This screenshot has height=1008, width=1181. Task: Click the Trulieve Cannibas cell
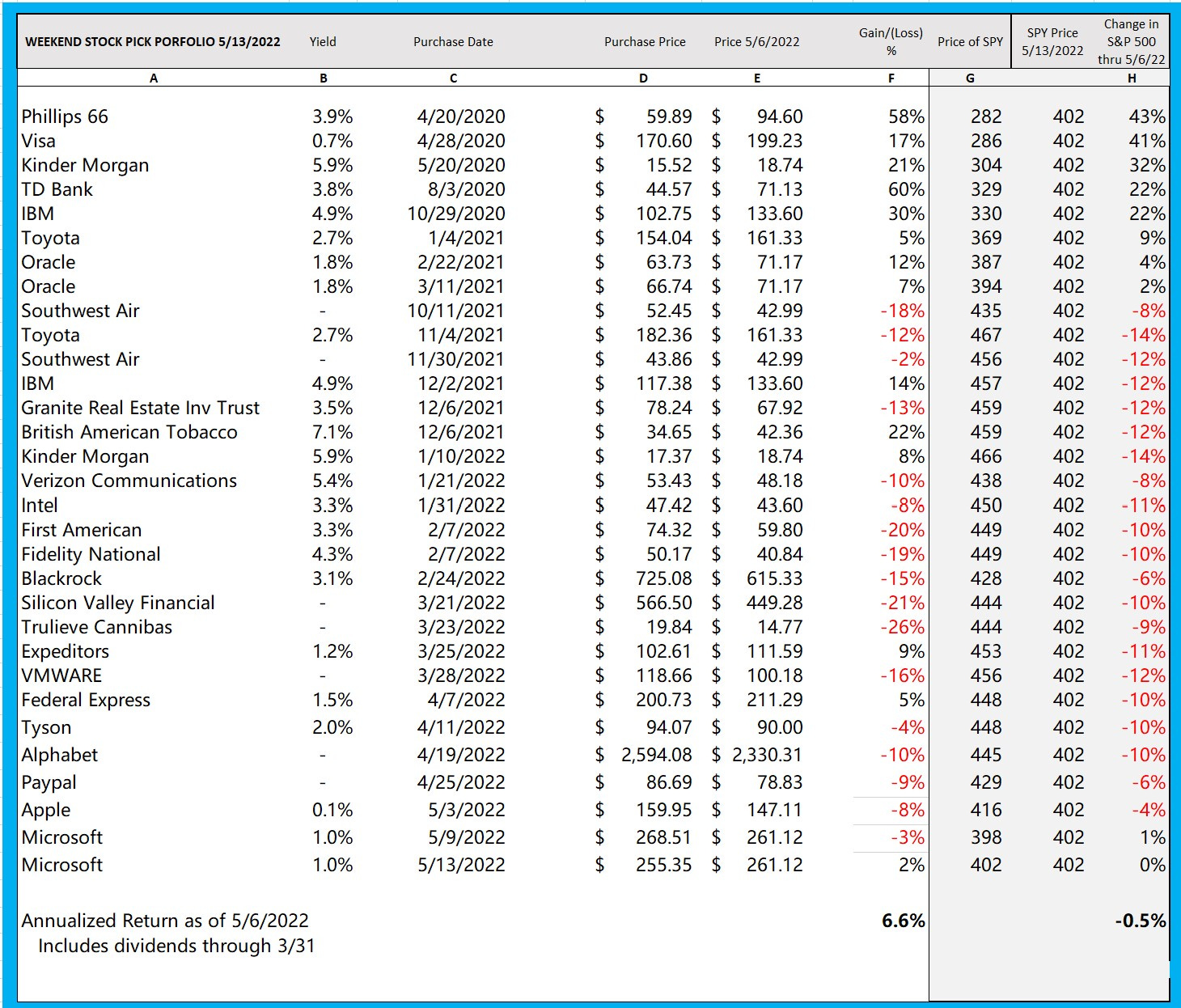pyautogui.click(x=97, y=627)
